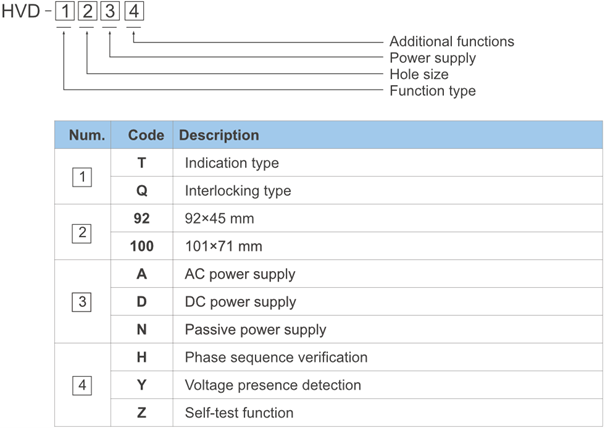Click the Code column header
Image resolution: width=605 pixels, height=428 pixels.
[x=146, y=135]
